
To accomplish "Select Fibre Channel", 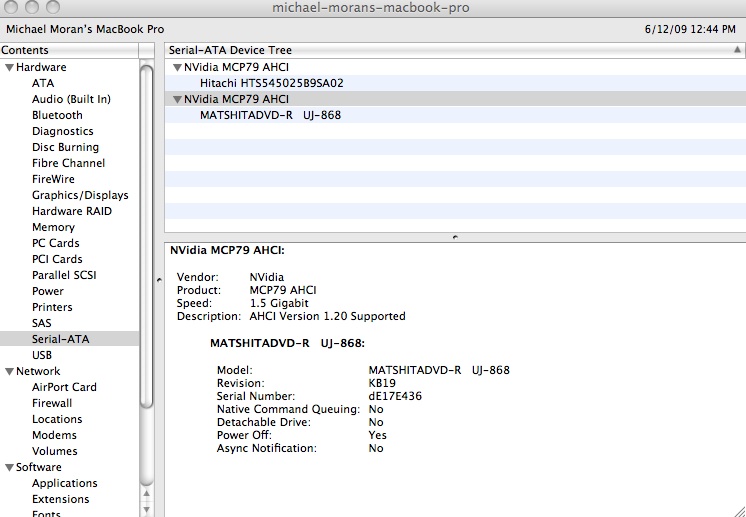I will pyautogui.click(x=68, y=163).
